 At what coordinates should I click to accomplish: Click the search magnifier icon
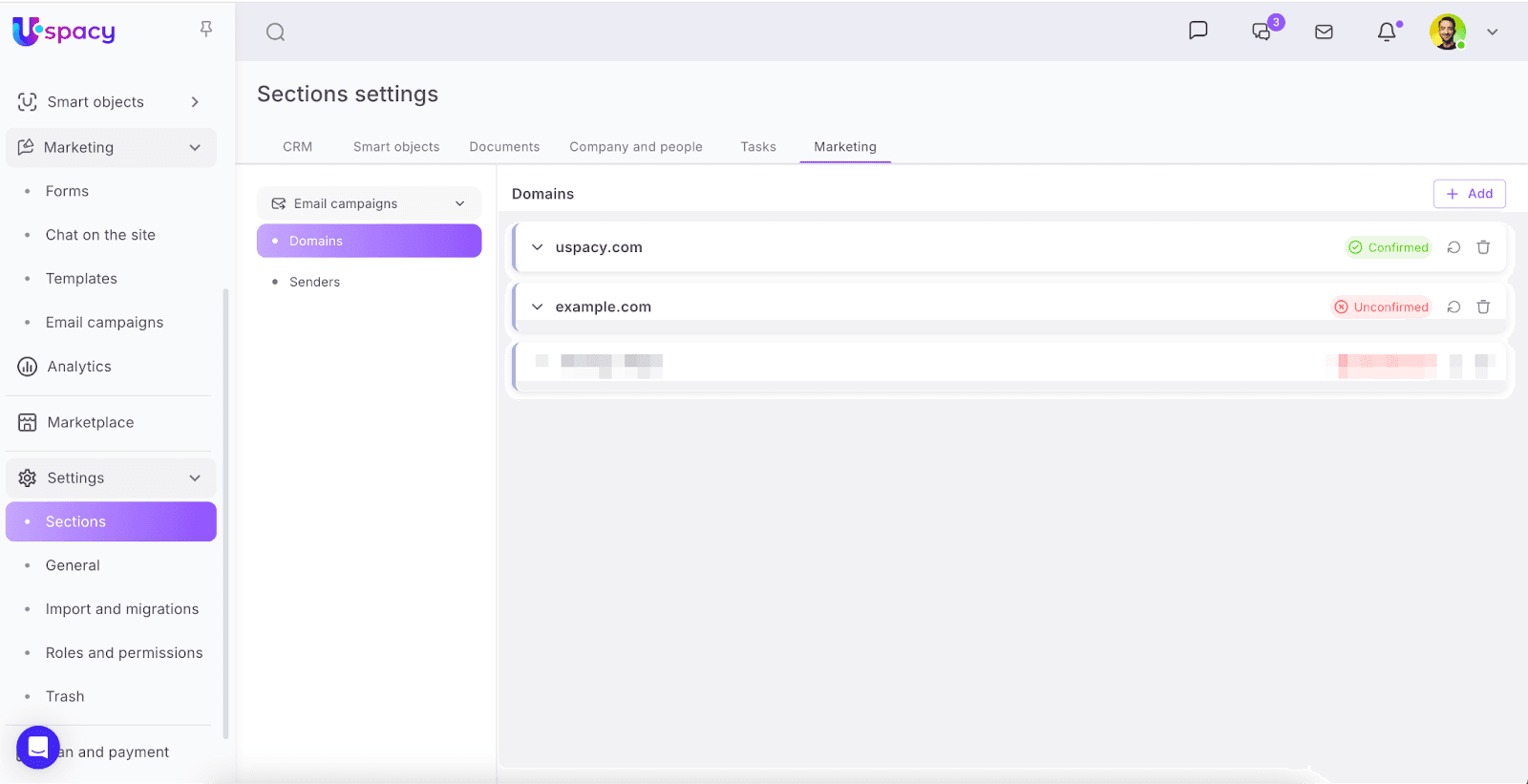coord(275,32)
